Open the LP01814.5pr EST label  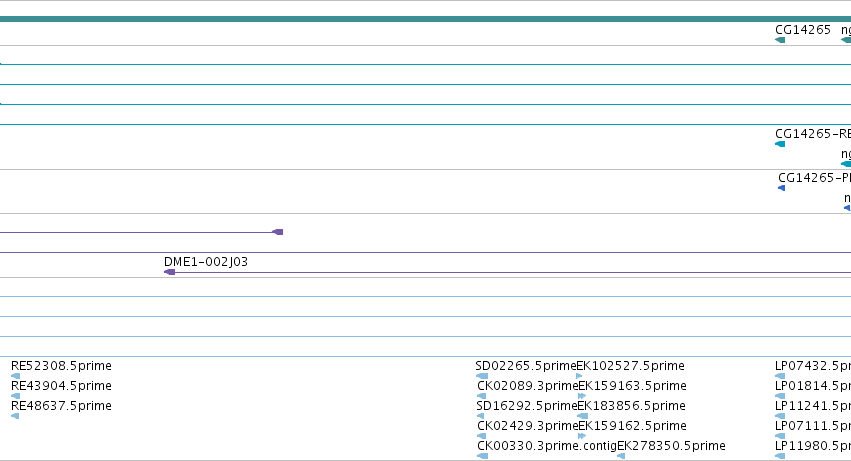tap(813, 386)
